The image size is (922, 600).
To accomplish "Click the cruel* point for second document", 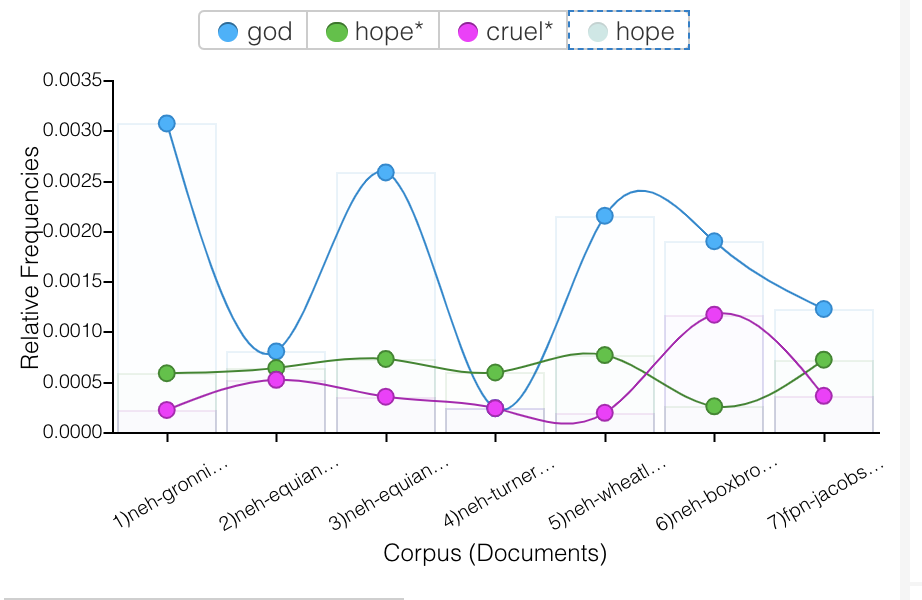I will pyautogui.click(x=276, y=380).
